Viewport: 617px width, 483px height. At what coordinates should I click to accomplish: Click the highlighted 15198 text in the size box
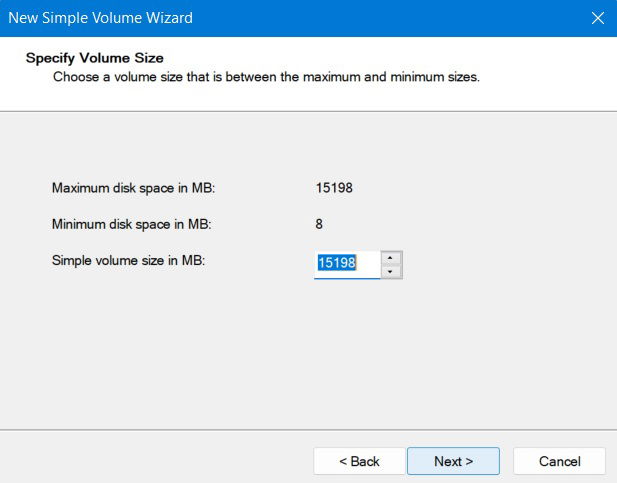[337, 264]
